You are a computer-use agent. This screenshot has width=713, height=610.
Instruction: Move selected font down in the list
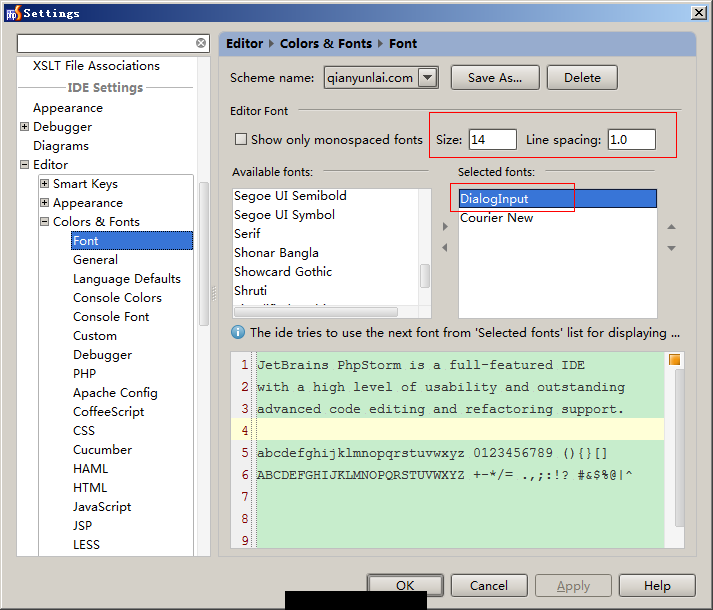coord(671,248)
